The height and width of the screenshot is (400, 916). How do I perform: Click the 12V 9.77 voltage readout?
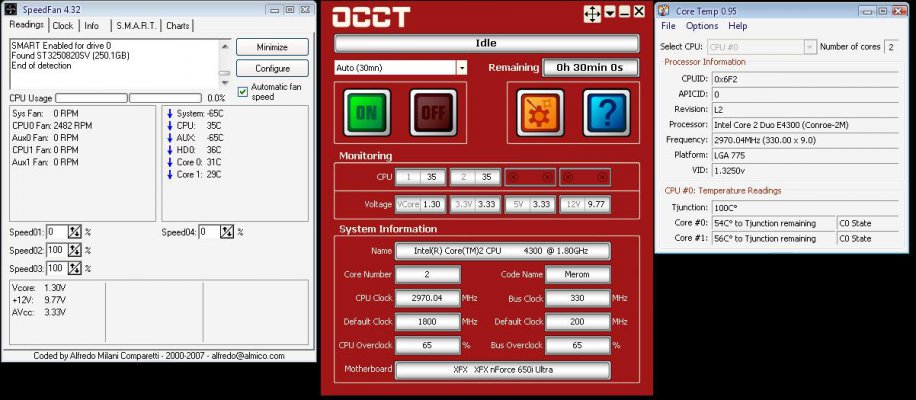click(x=585, y=204)
